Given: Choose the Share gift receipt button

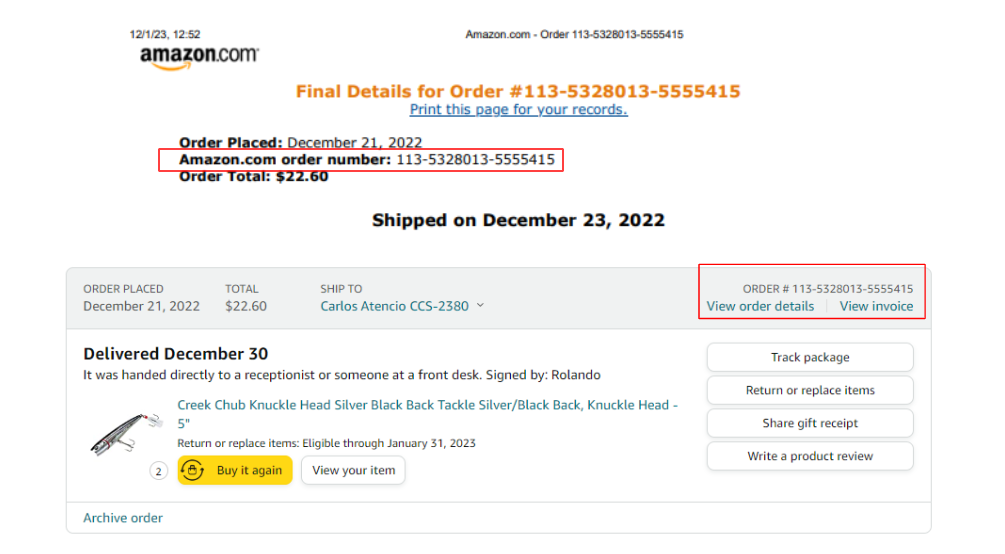Looking at the screenshot, I should (810, 423).
